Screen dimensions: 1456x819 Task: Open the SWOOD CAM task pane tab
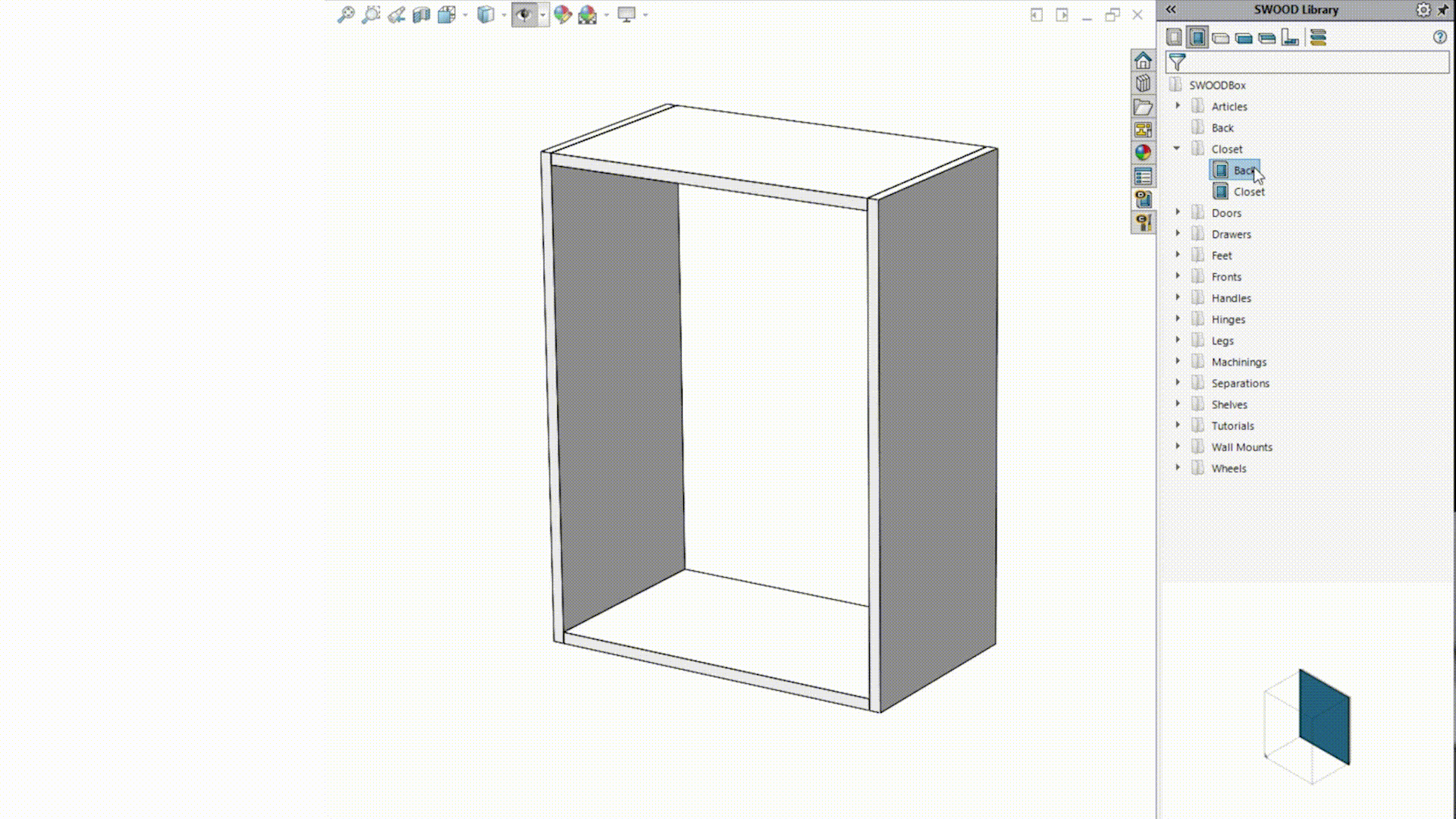(1143, 221)
